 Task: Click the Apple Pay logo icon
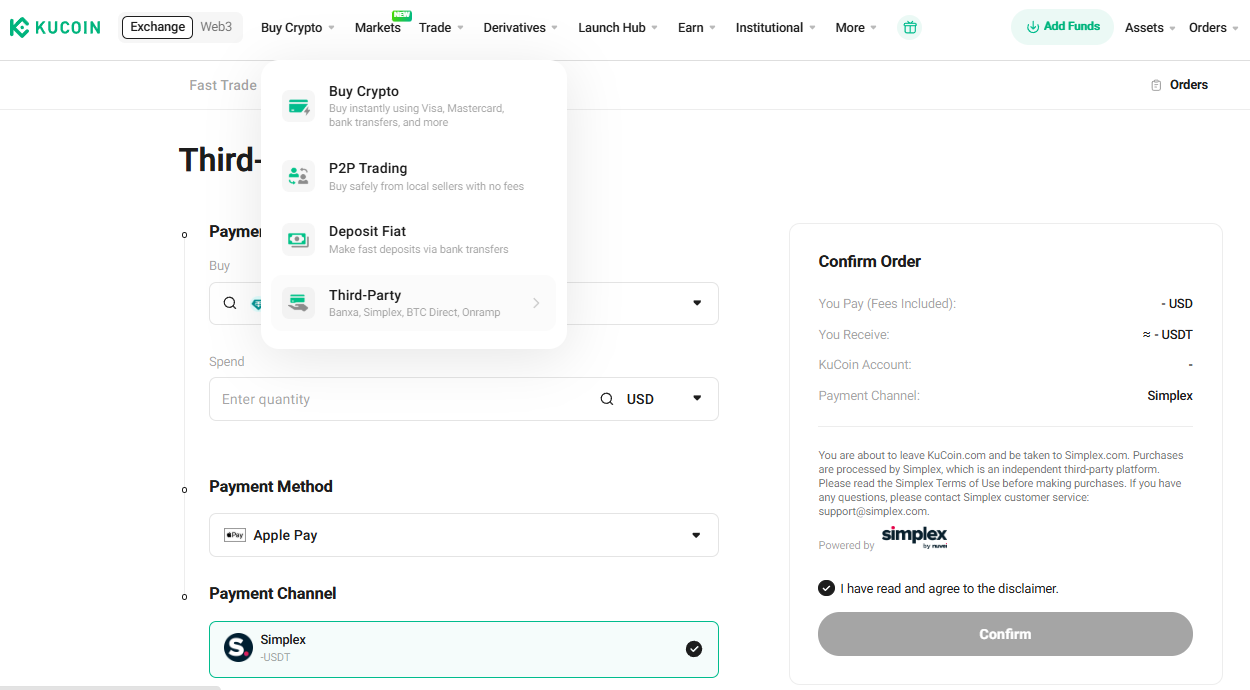235,535
